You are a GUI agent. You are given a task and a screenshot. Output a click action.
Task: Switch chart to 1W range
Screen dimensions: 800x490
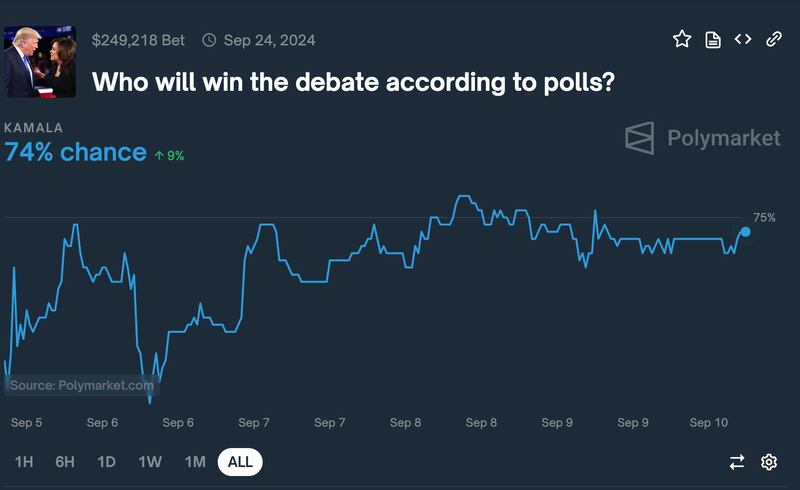tap(150, 462)
